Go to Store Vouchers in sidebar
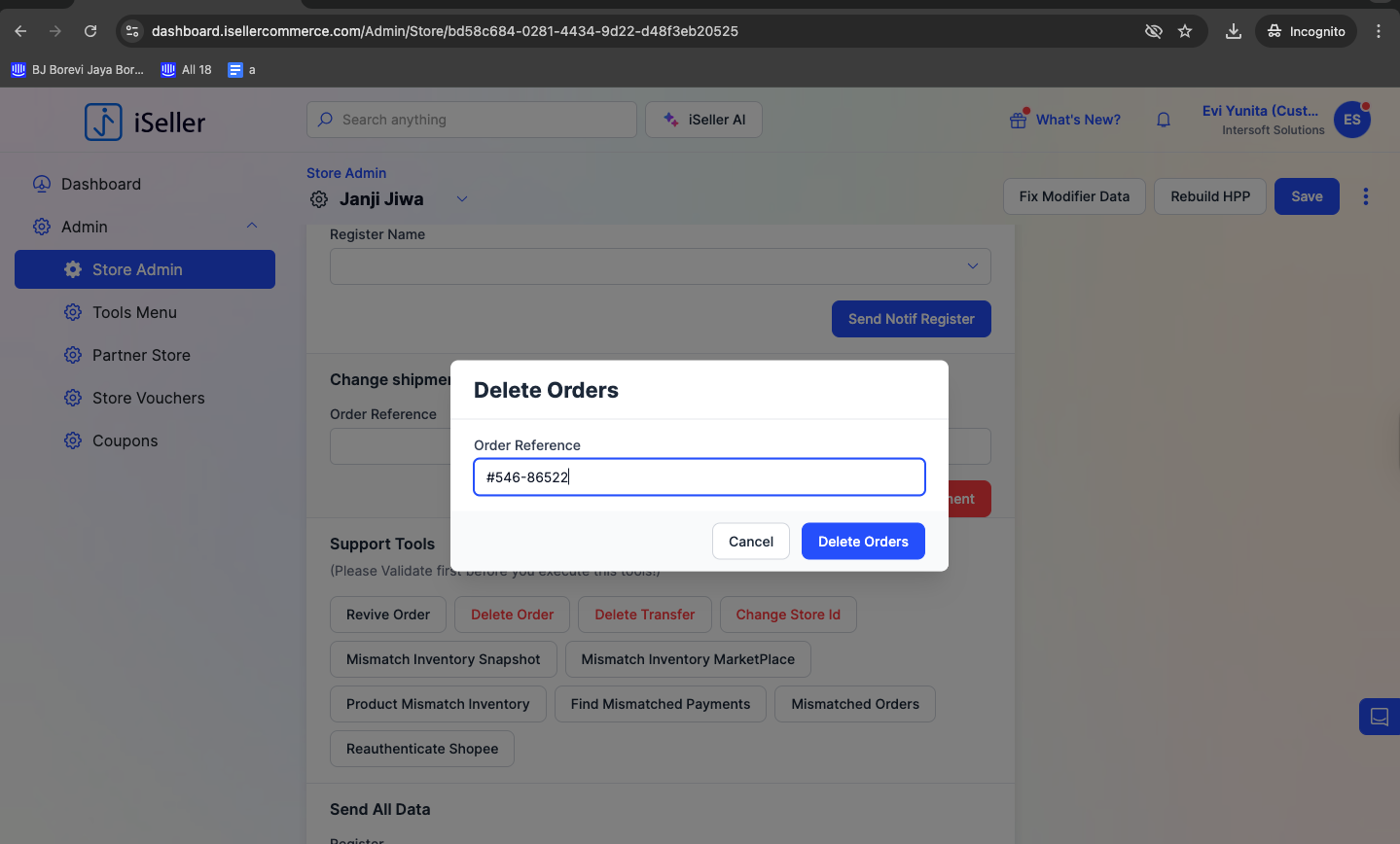Screen dimensions: 1400x844 (148, 398)
